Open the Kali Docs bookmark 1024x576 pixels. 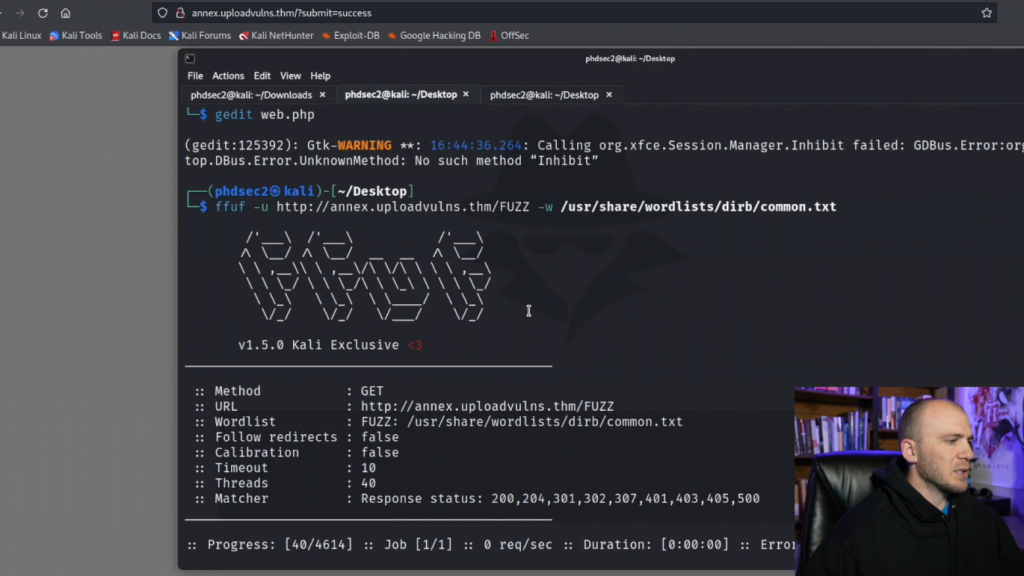[x=136, y=35]
